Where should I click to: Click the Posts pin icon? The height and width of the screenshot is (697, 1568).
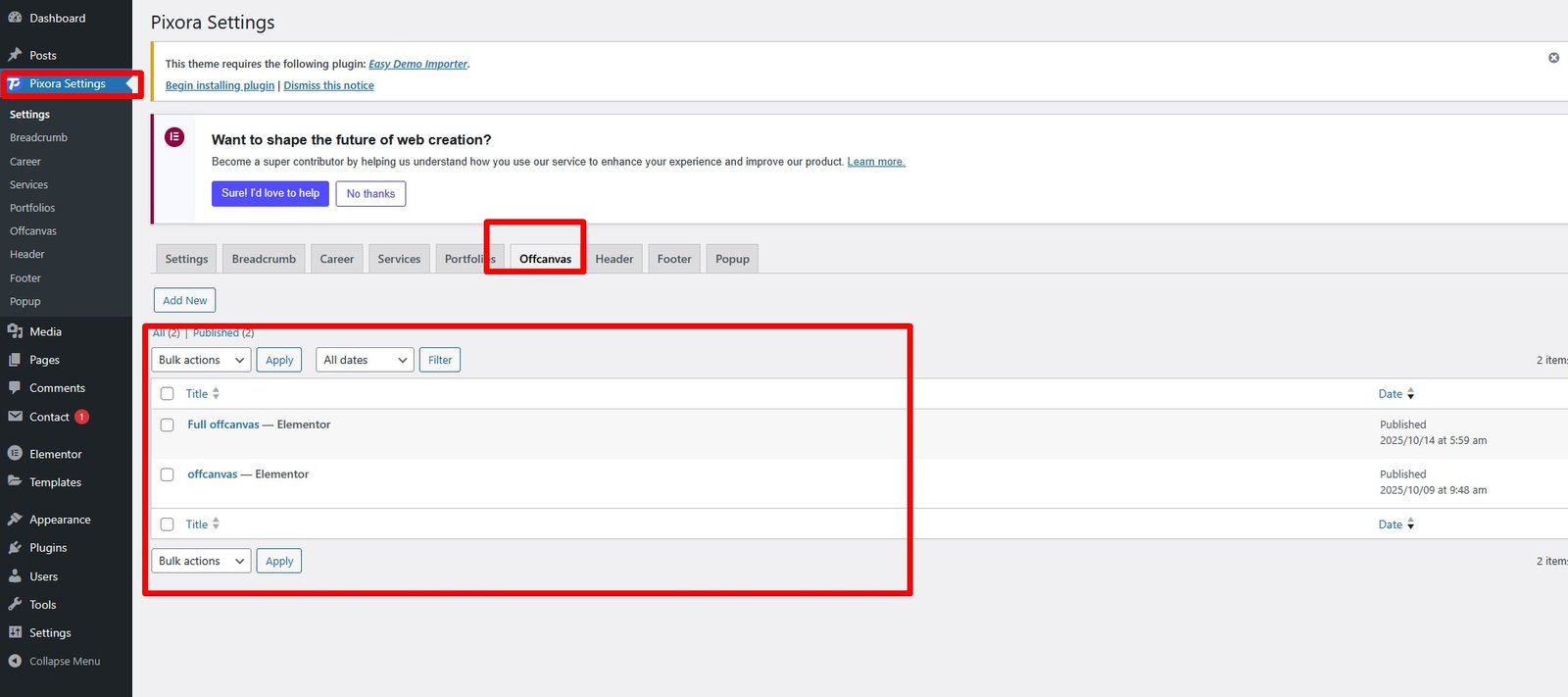point(15,55)
